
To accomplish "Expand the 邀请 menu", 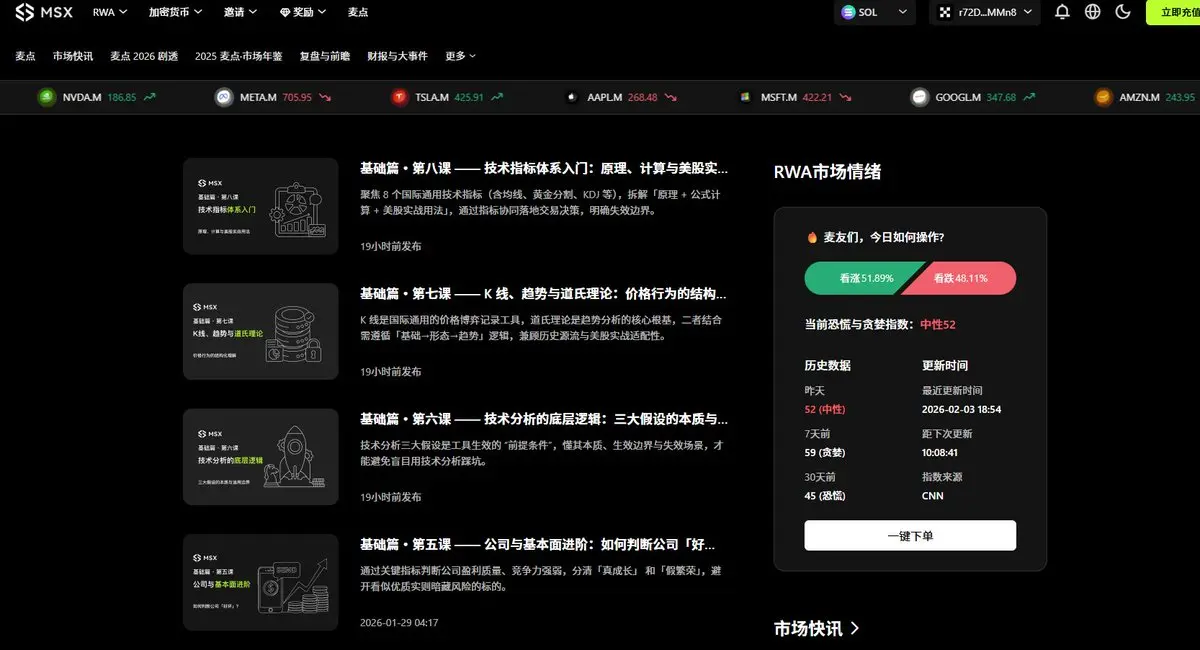I will (240, 12).
